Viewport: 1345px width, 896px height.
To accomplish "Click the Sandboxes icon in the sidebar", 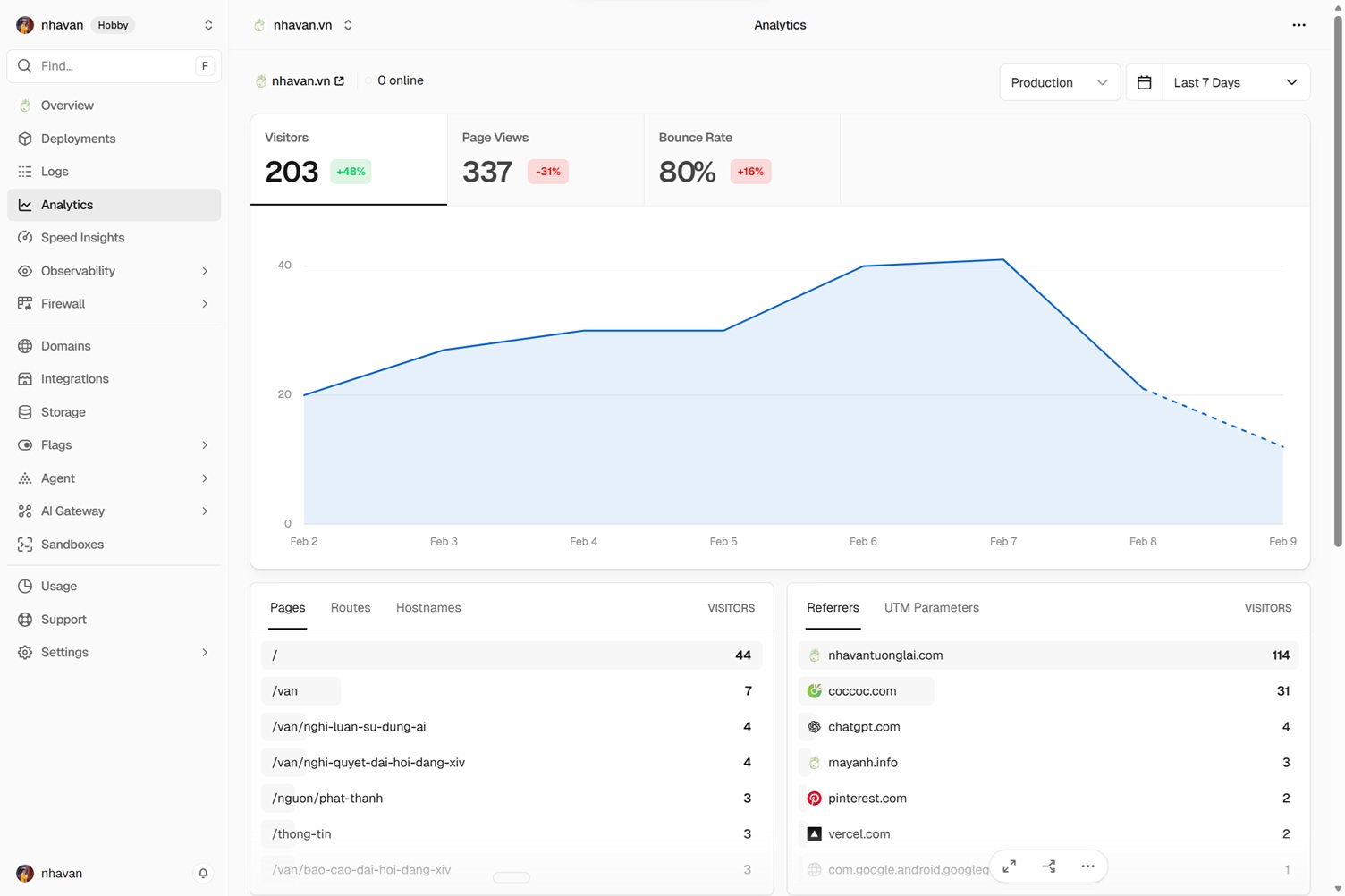I will 25,545.
